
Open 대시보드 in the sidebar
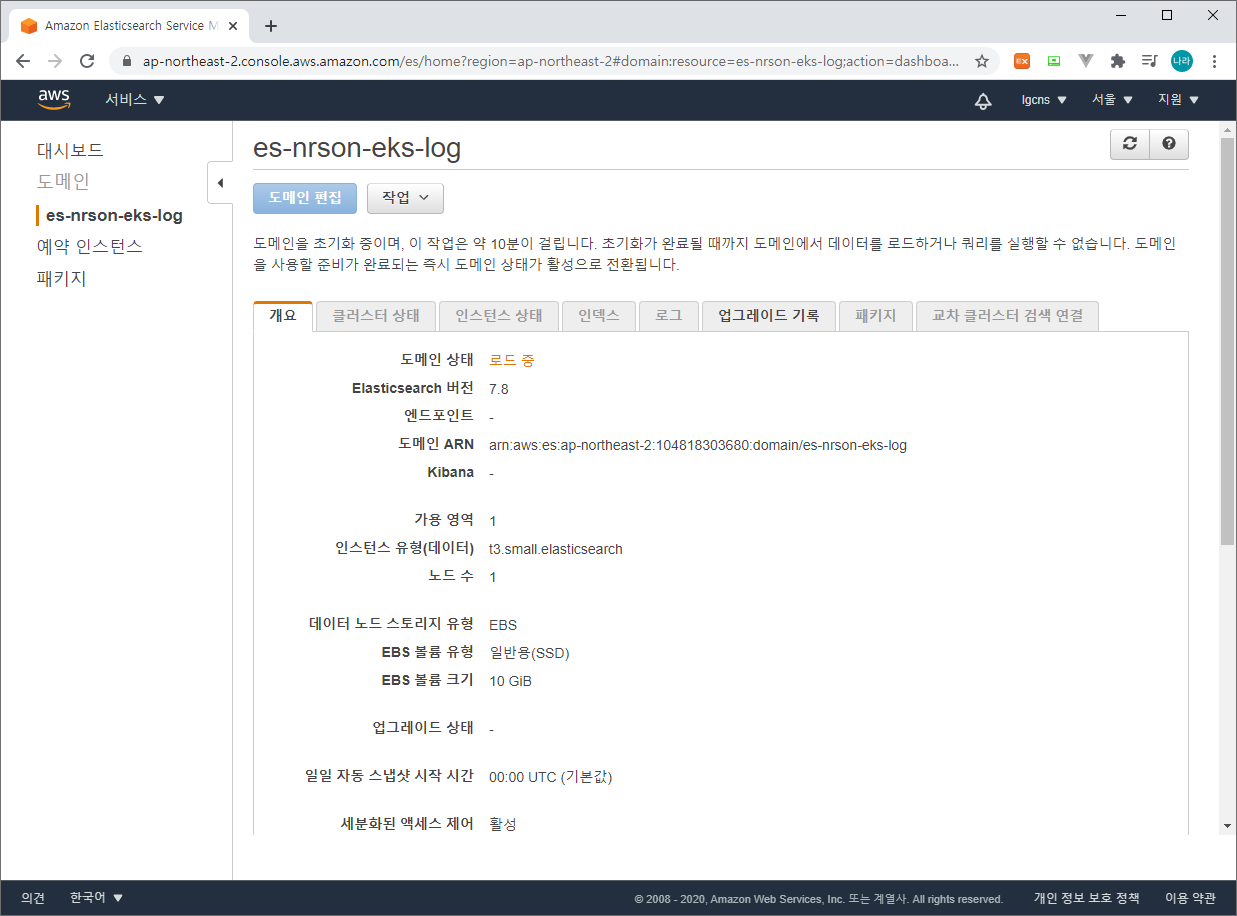(x=70, y=150)
